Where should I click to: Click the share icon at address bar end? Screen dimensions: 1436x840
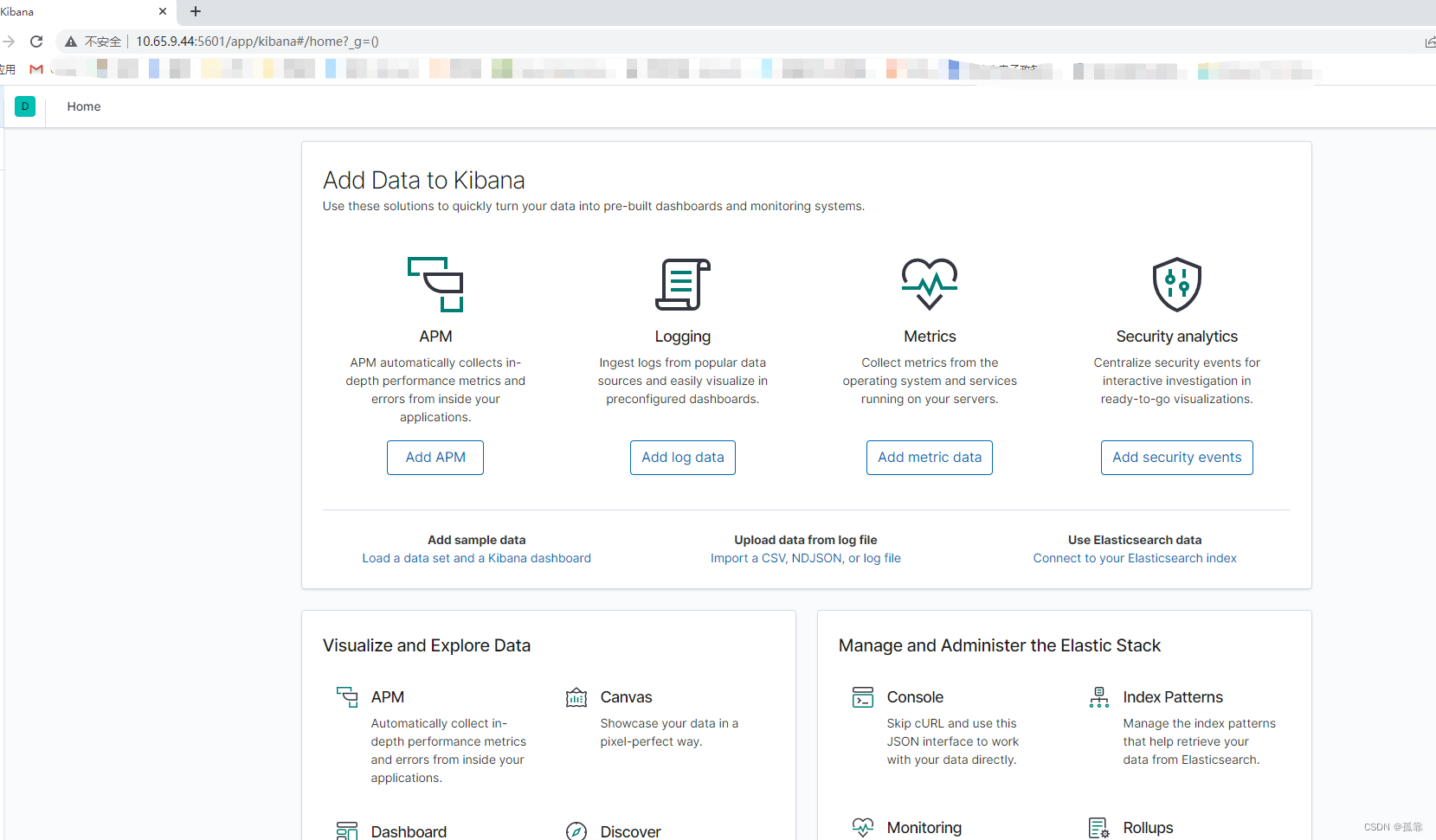click(1430, 42)
